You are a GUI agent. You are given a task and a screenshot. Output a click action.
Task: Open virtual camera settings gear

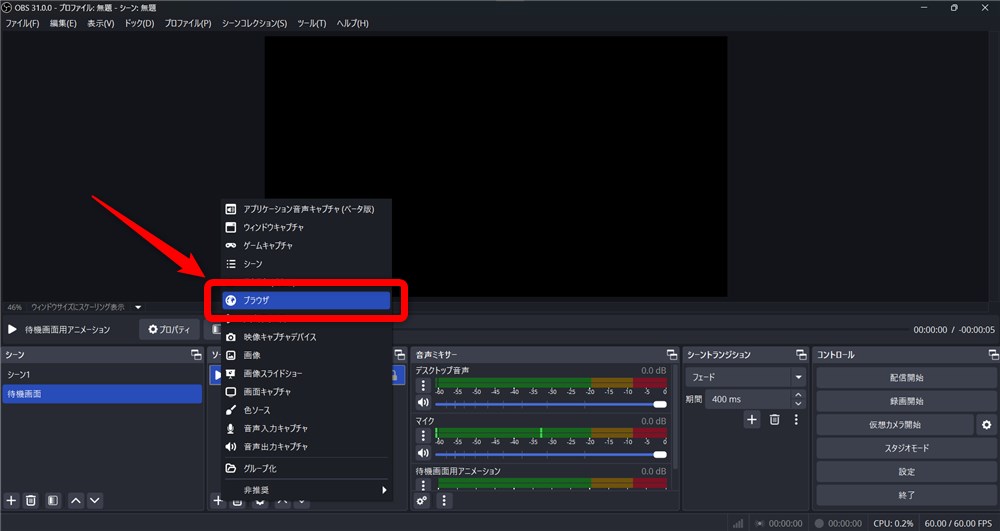pyautogui.click(x=987, y=425)
